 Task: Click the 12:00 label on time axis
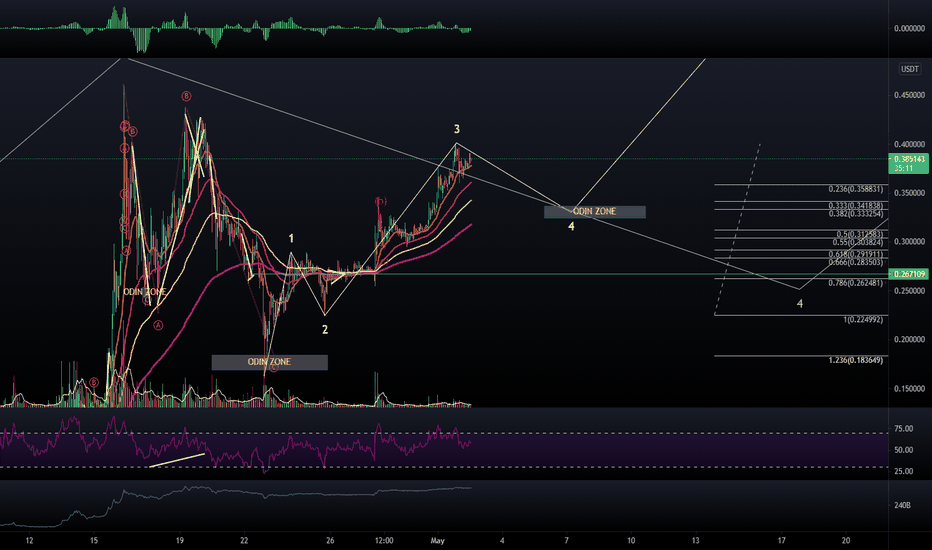(384, 540)
